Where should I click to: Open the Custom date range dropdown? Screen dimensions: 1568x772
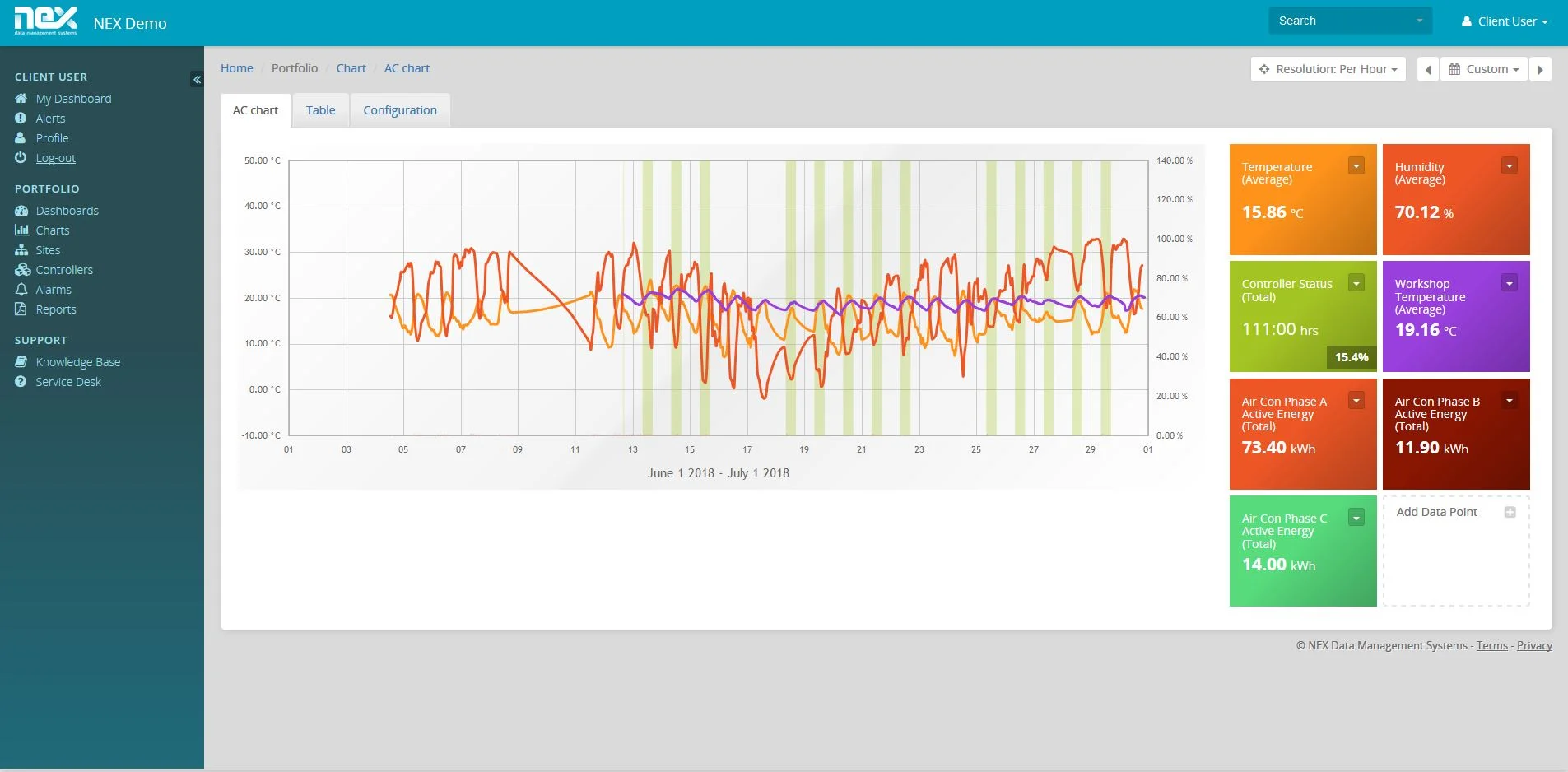pos(1483,69)
